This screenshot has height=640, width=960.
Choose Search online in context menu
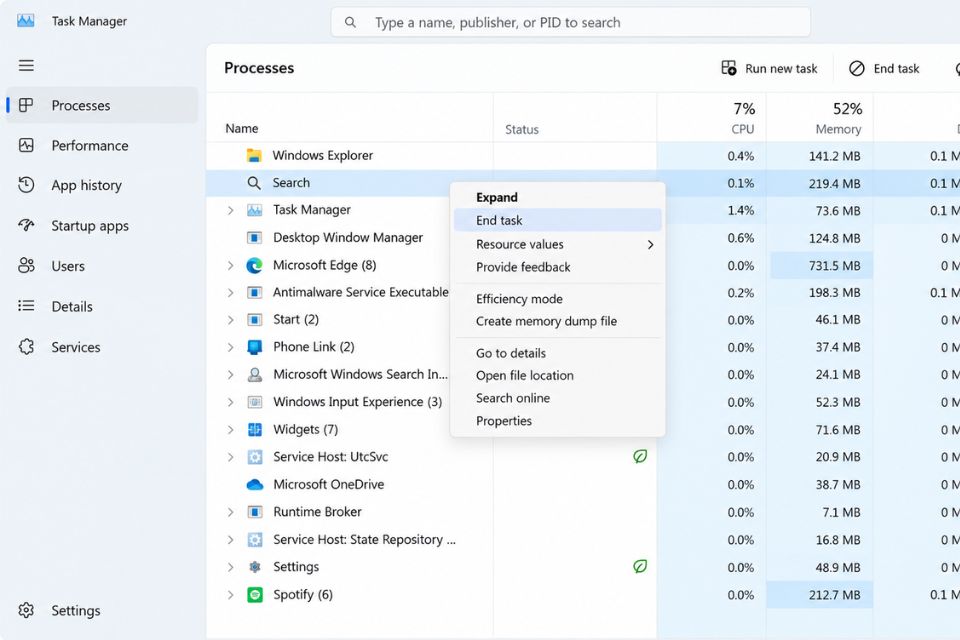pos(558,398)
